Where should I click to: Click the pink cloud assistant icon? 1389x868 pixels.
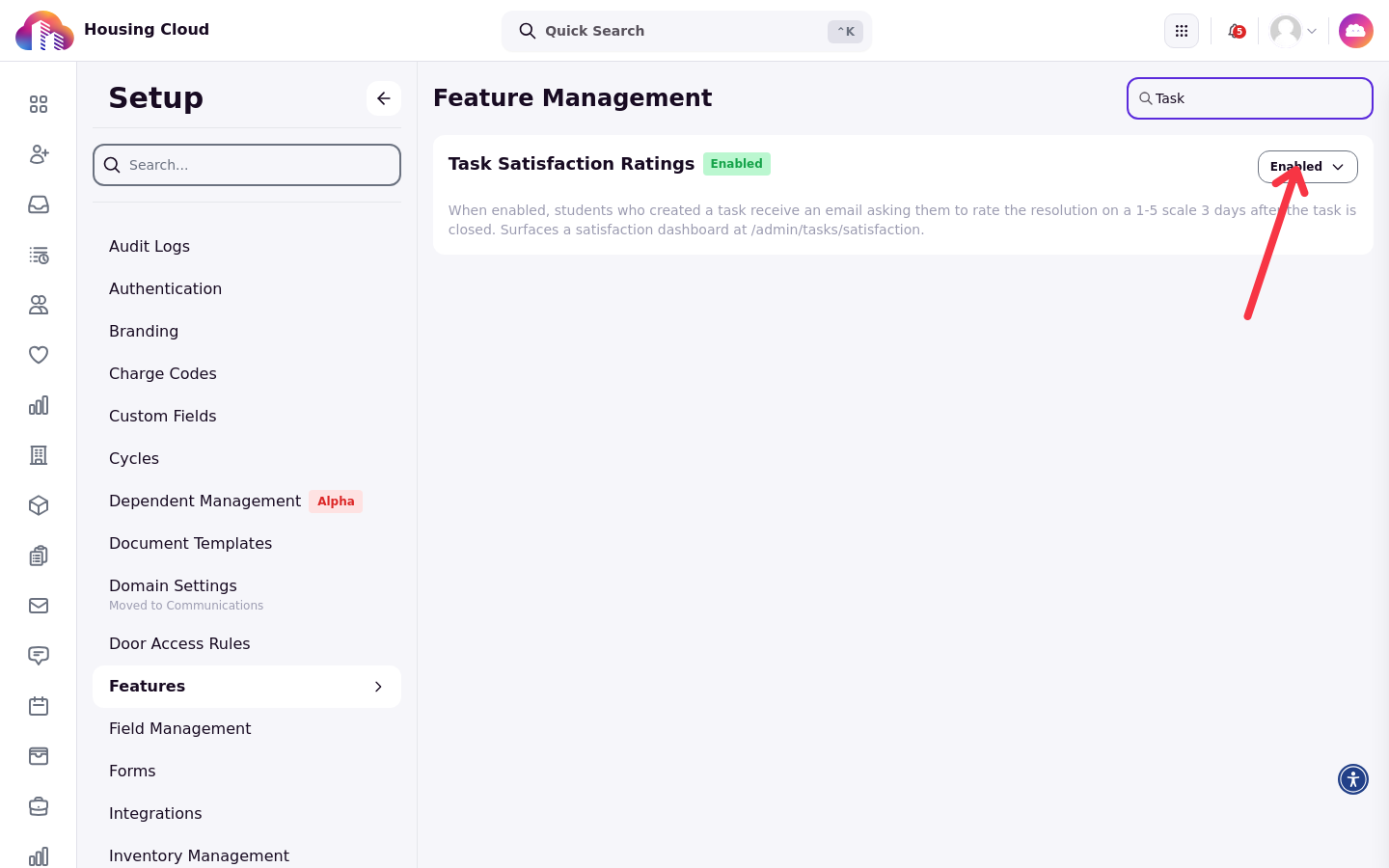click(x=1356, y=31)
